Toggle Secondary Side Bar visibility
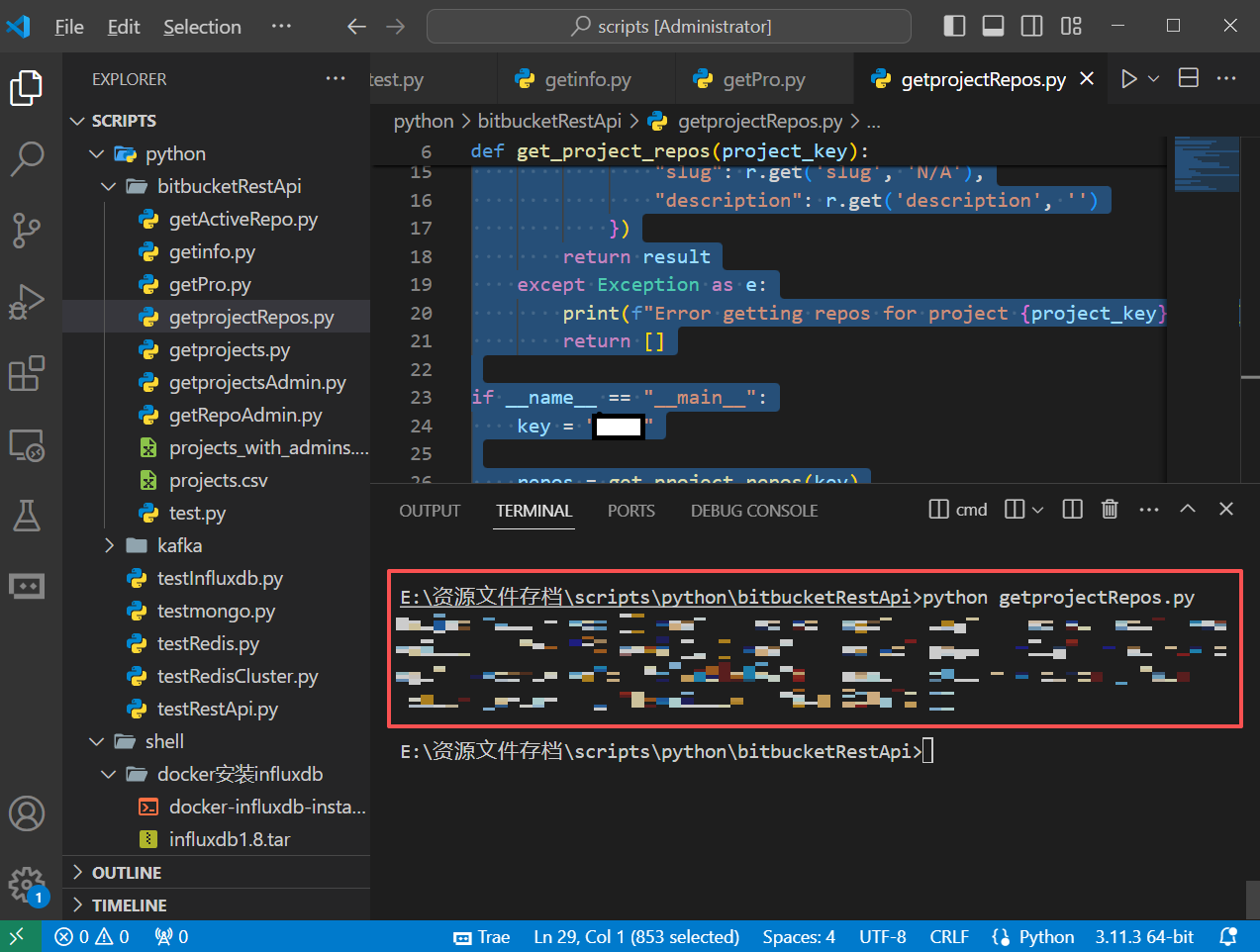 point(1031,26)
